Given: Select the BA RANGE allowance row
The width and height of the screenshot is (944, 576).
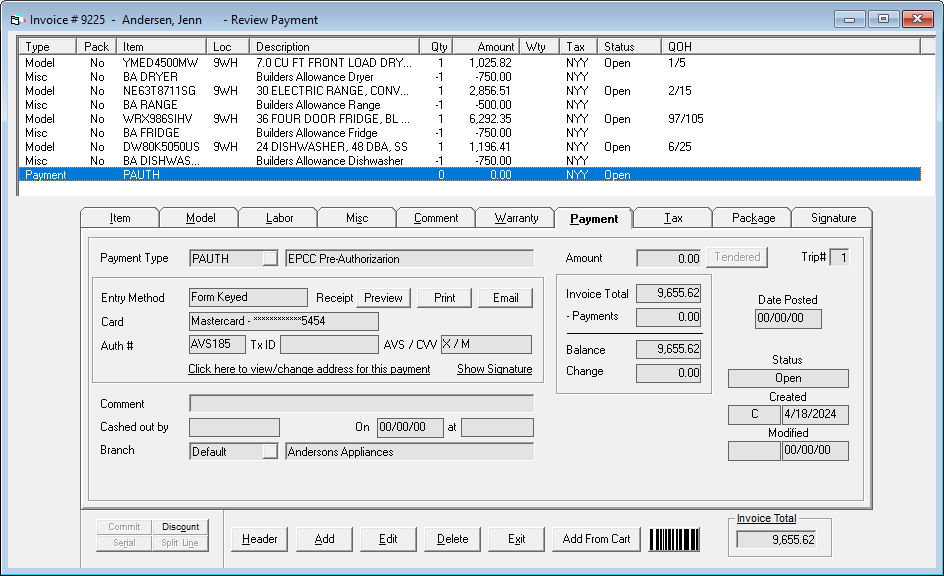Looking at the screenshot, I should pos(470,105).
